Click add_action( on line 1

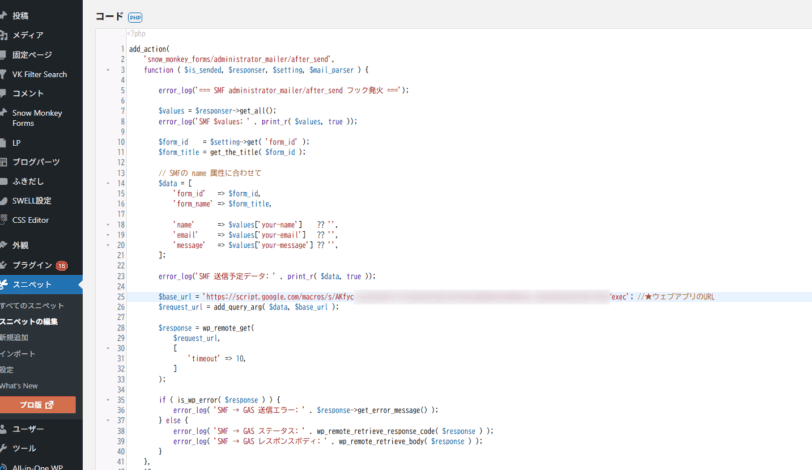point(149,49)
